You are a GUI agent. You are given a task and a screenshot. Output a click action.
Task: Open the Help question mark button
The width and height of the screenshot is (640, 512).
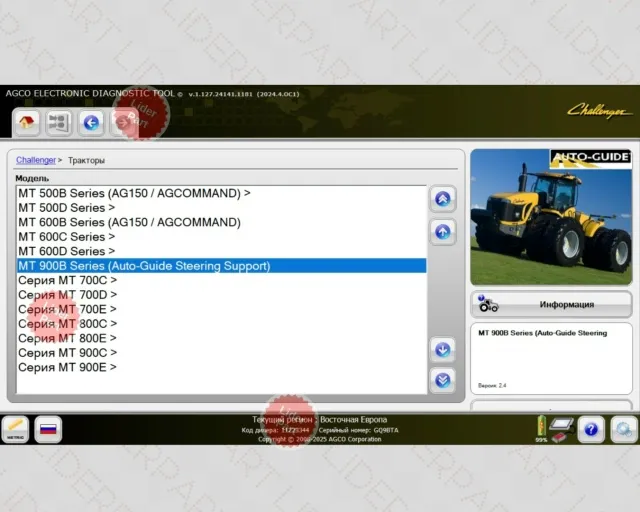pos(591,429)
